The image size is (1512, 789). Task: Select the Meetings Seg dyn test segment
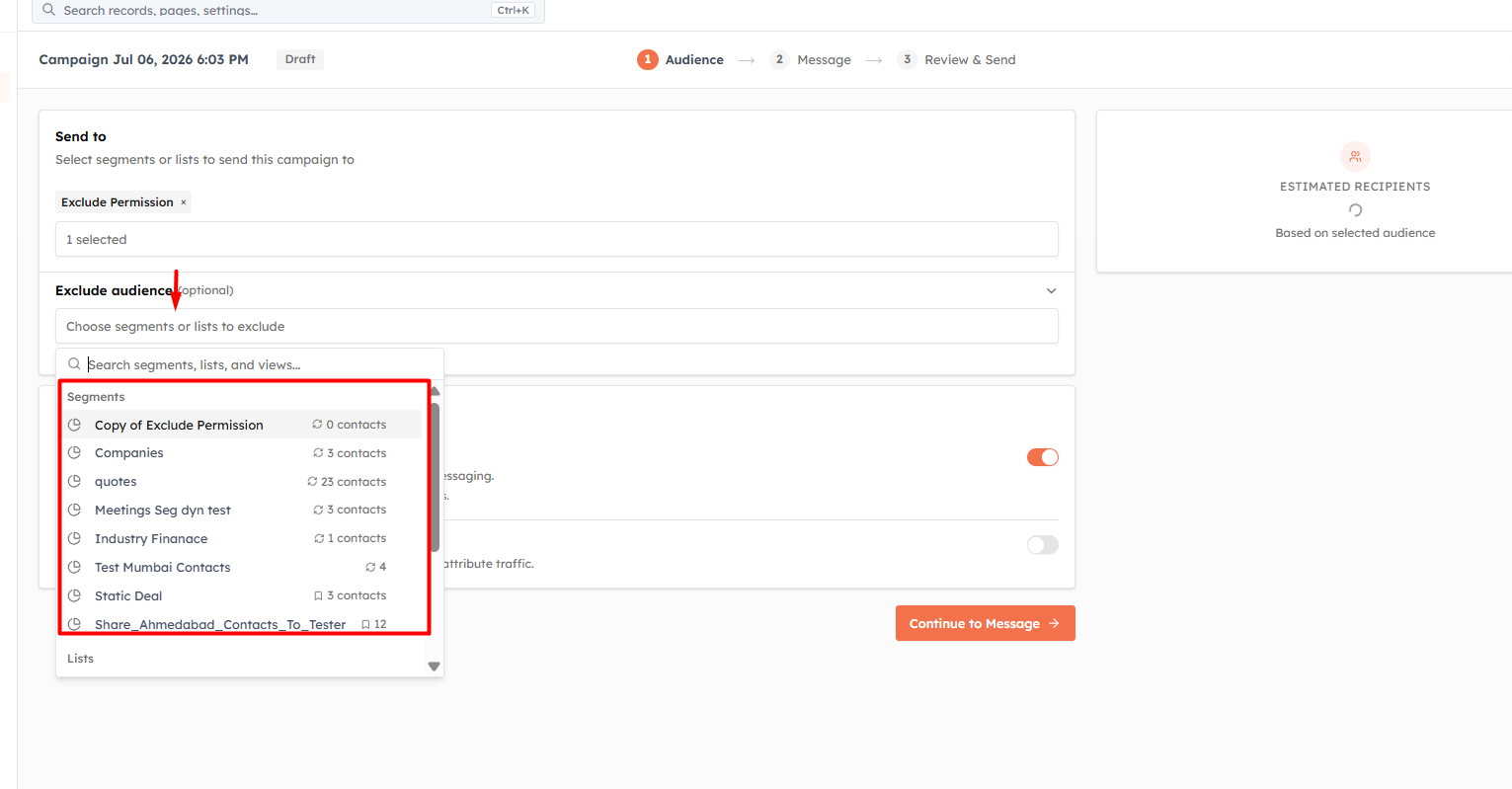pyautogui.click(x=242, y=511)
